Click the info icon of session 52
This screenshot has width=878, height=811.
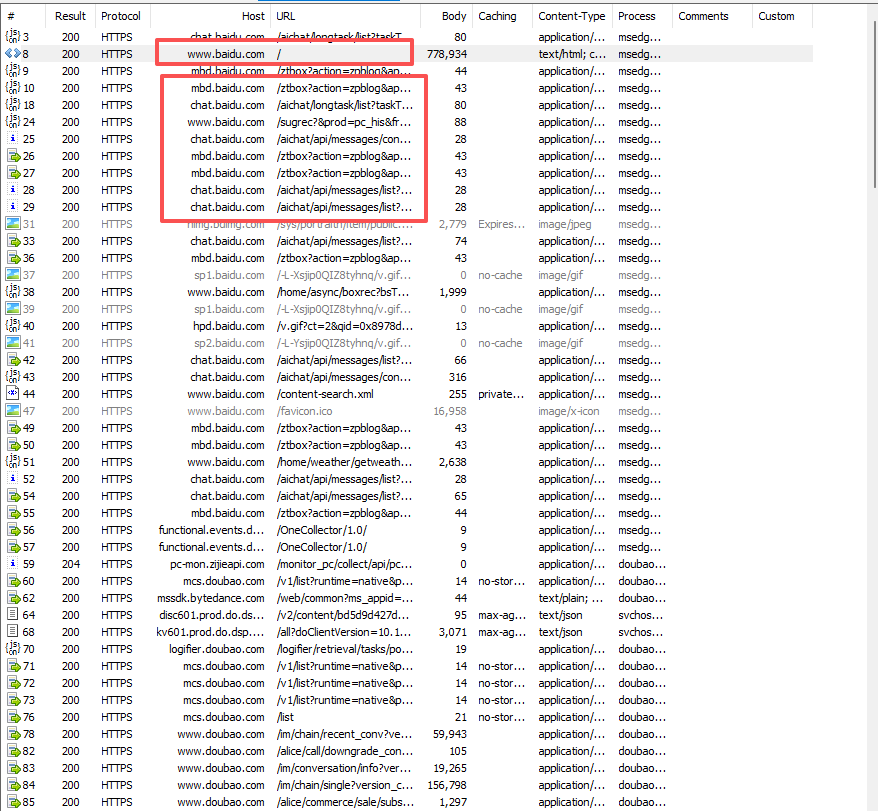12,479
